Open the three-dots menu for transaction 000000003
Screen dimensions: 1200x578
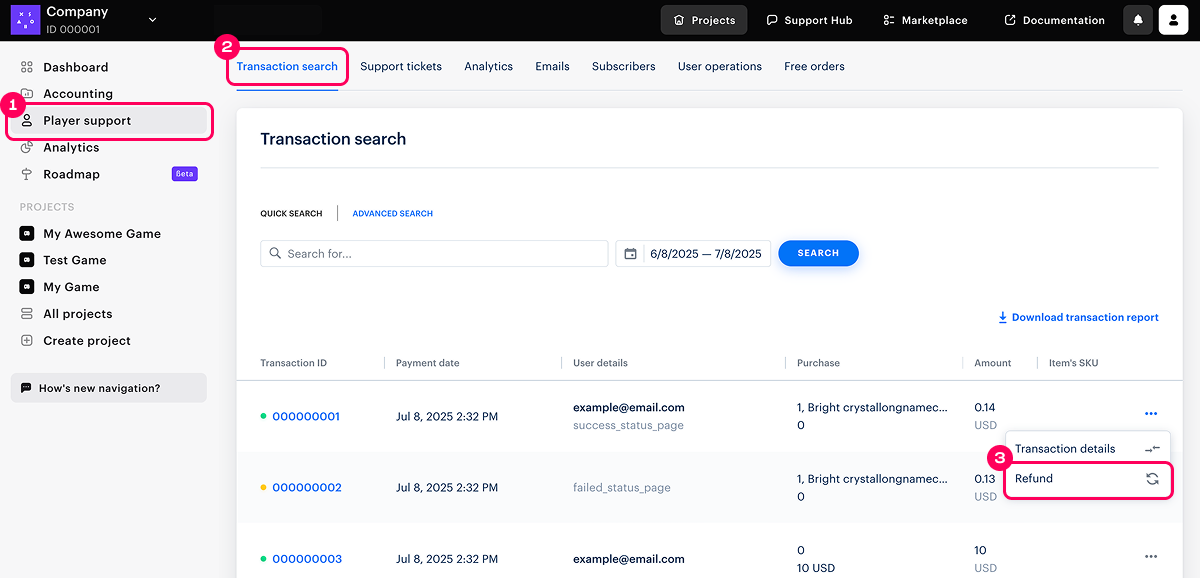tap(1151, 557)
